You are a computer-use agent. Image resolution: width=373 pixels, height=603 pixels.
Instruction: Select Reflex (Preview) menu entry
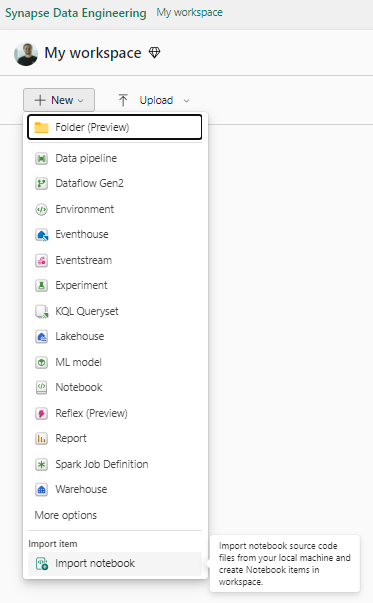tap(115, 413)
